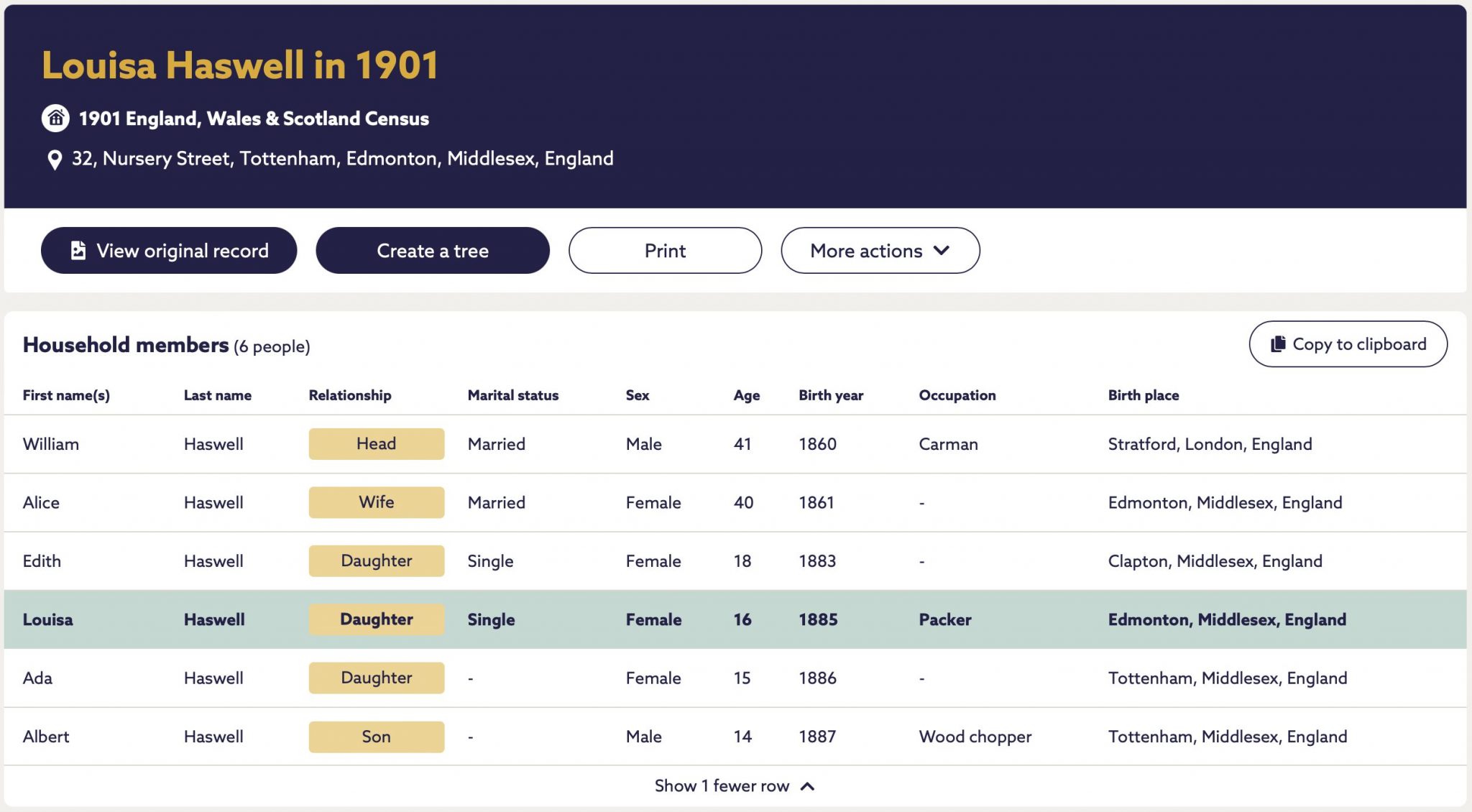Click Ada's Daughter relationship tag
The height and width of the screenshot is (812, 1472).
click(377, 678)
